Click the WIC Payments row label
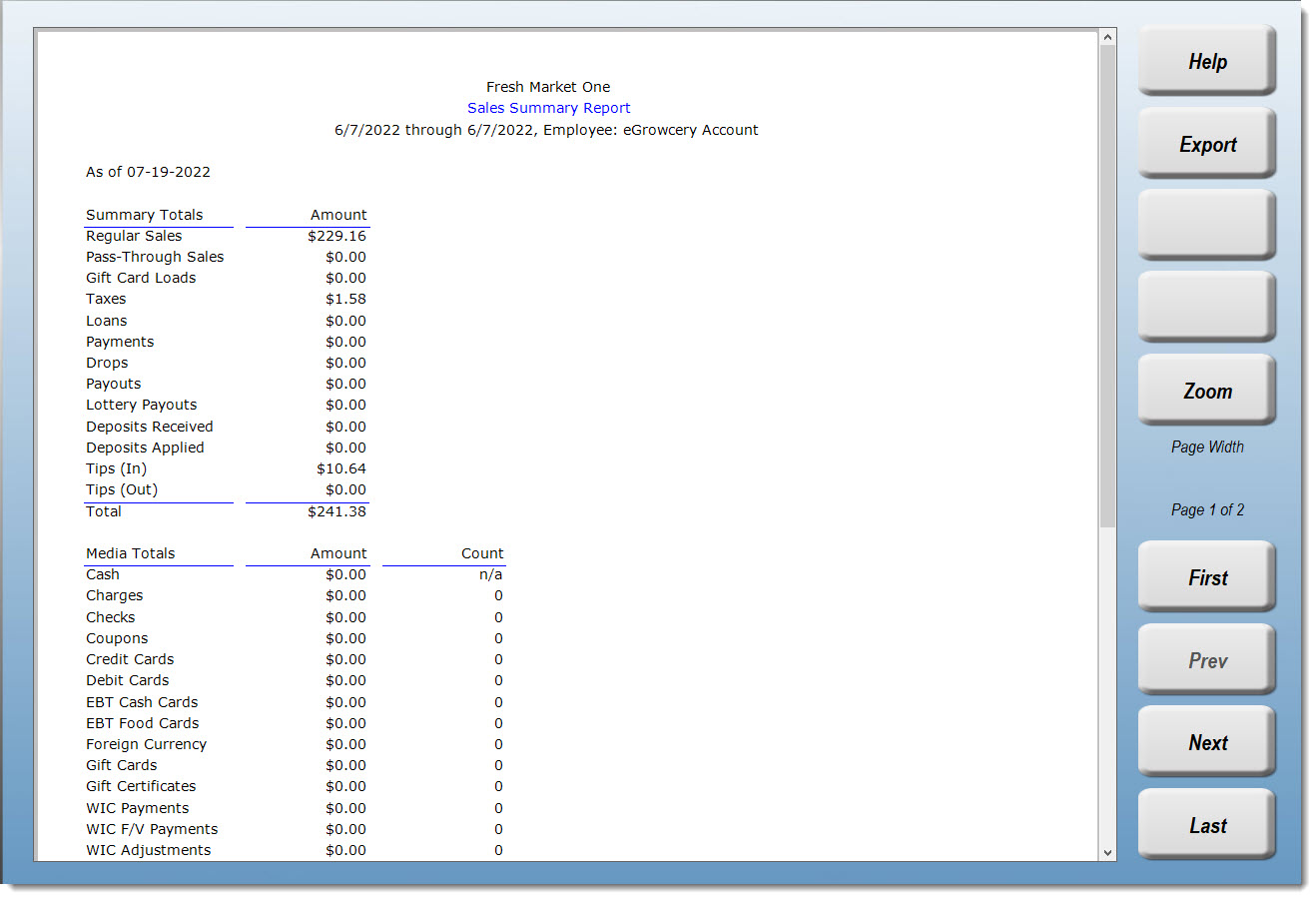The height and width of the screenshot is (899, 1316). click(138, 808)
